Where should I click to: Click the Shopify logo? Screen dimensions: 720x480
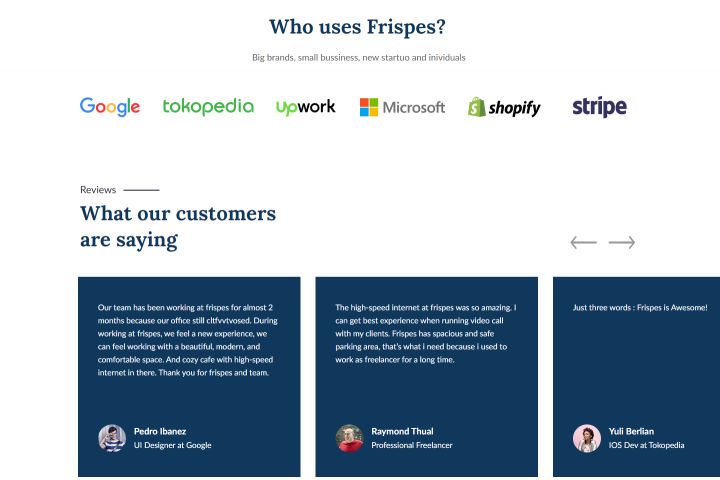pyautogui.click(x=504, y=107)
